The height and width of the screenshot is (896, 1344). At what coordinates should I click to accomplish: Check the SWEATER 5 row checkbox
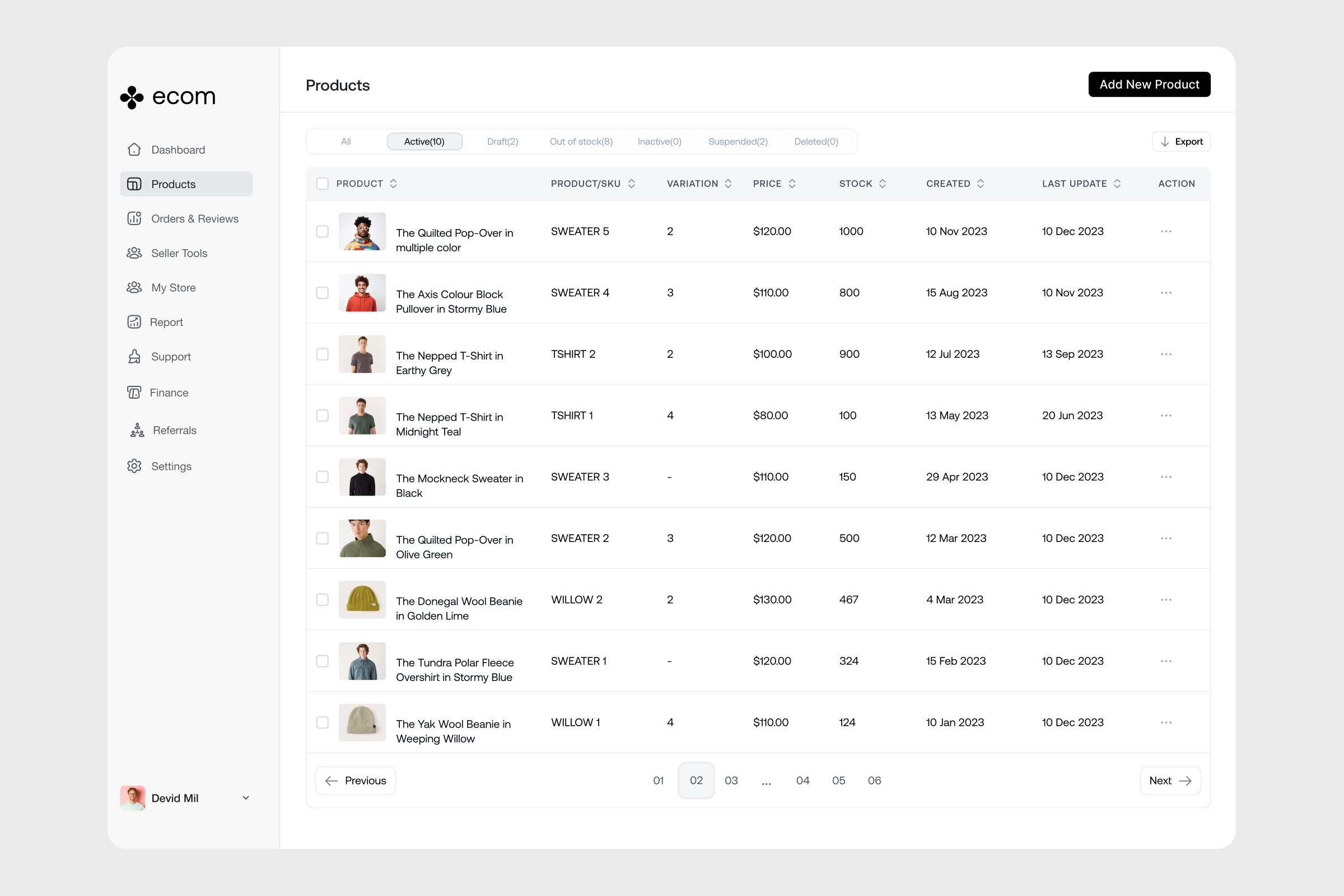point(323,231)
